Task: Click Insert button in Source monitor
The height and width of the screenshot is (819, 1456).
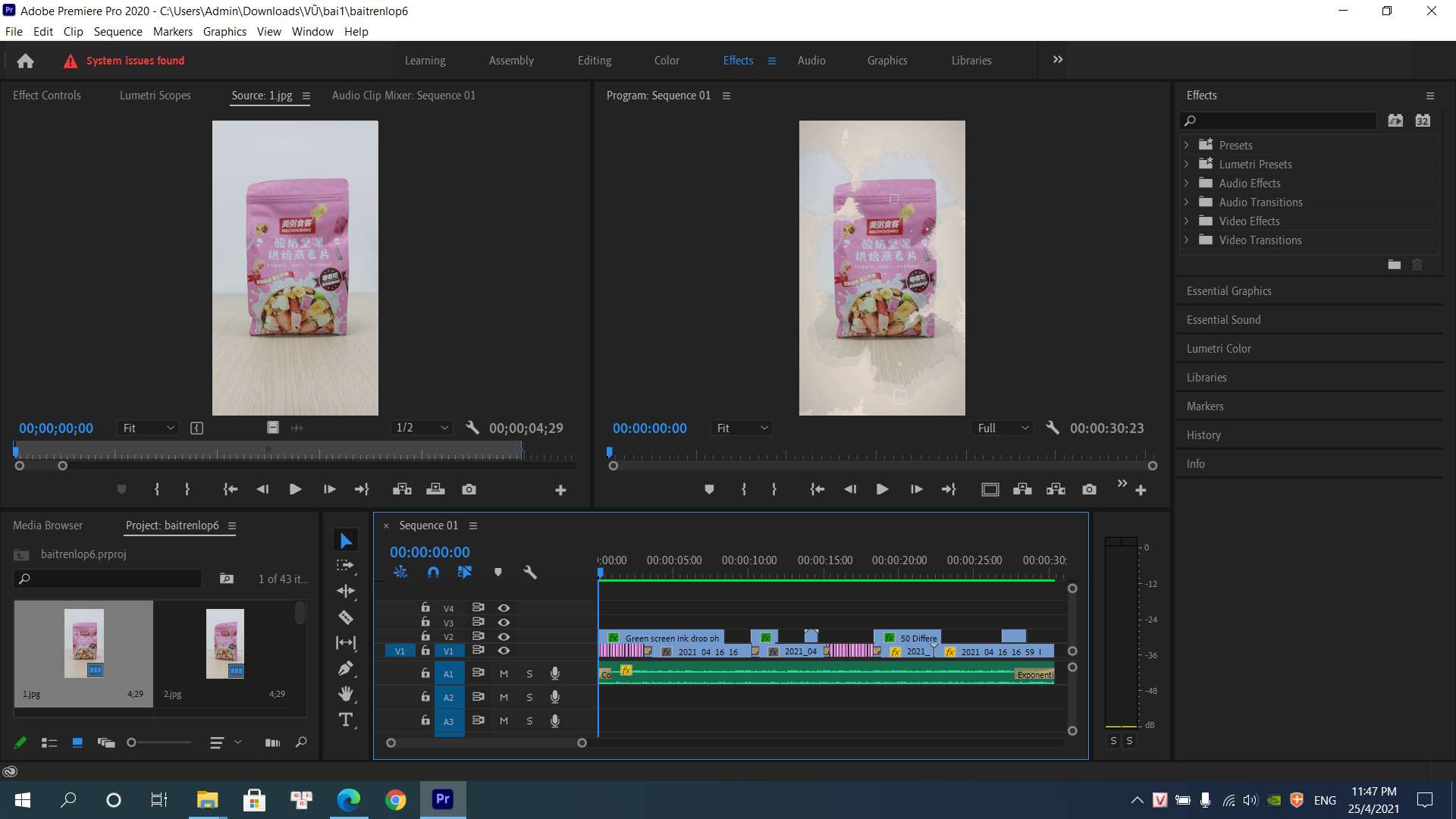Action: click(x=402, y=490)
